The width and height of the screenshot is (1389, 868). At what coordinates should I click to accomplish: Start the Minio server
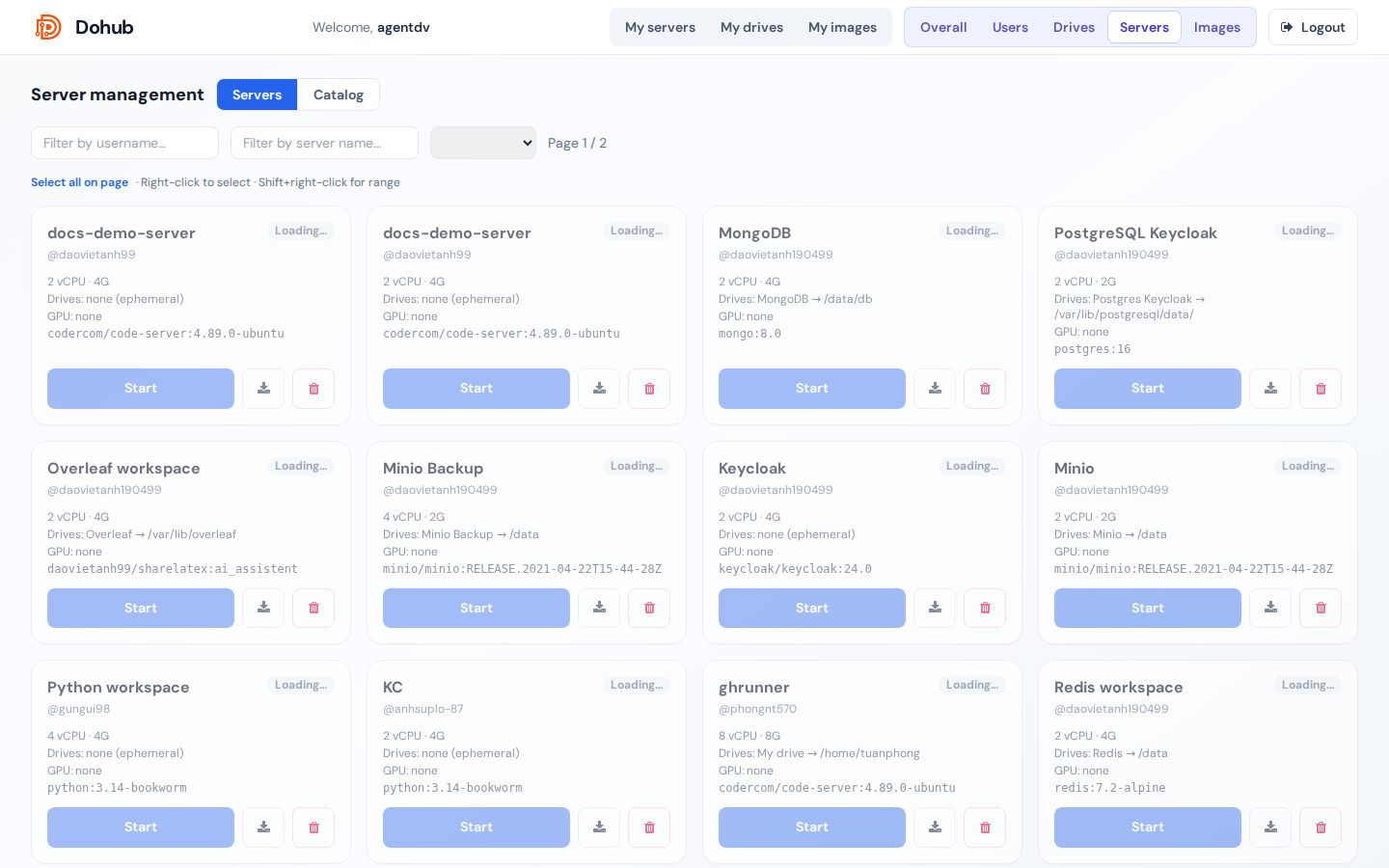tap(1148, 609)
